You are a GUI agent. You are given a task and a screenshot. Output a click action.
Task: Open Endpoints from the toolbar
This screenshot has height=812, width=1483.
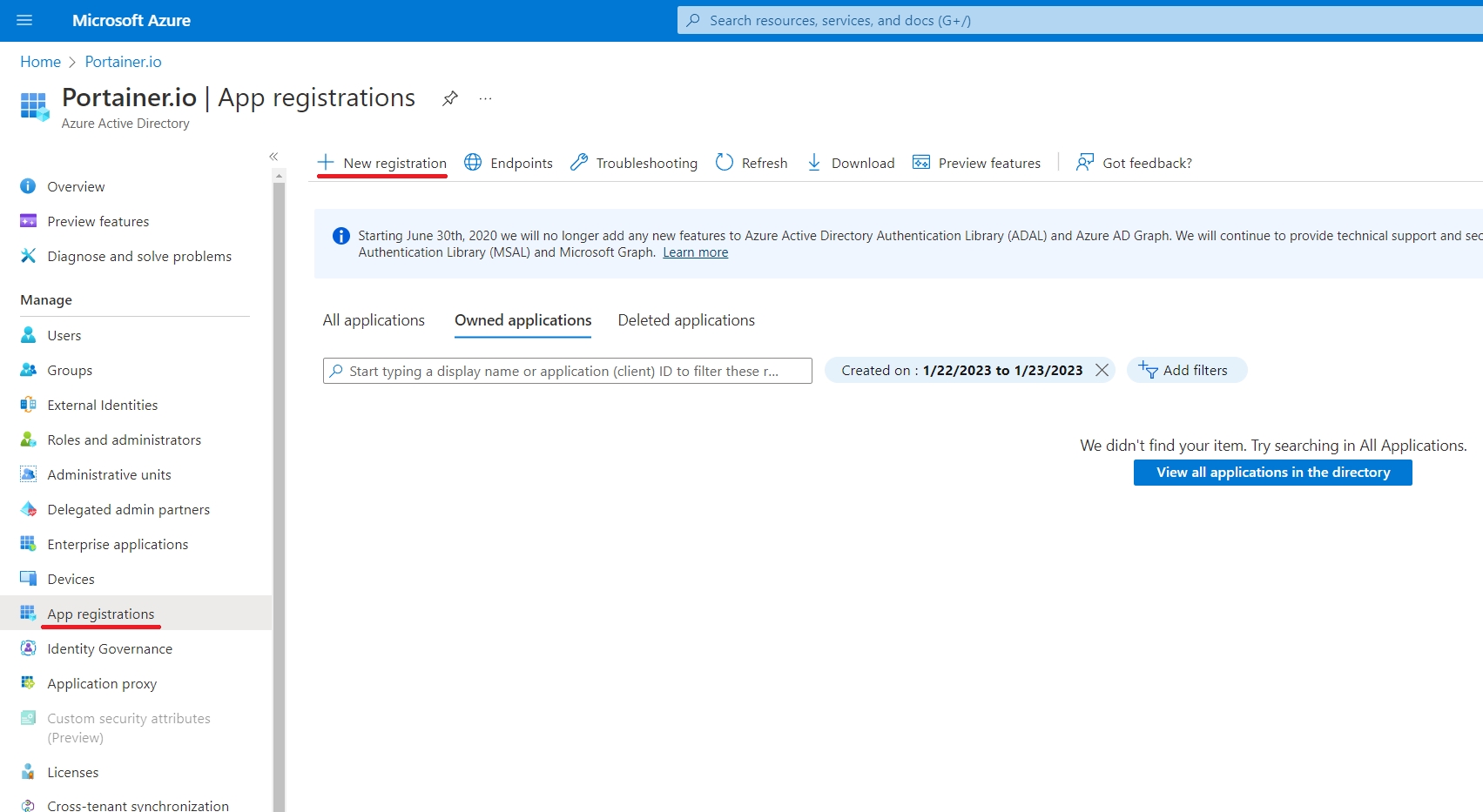click(x=509, y=163)
